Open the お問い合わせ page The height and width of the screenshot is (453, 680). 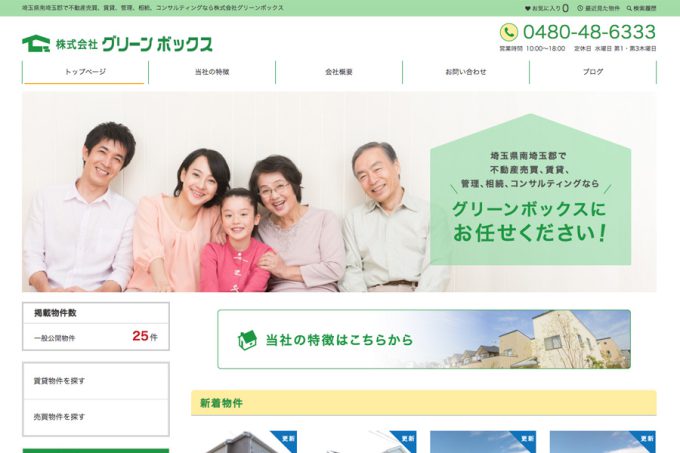point(466,72)
